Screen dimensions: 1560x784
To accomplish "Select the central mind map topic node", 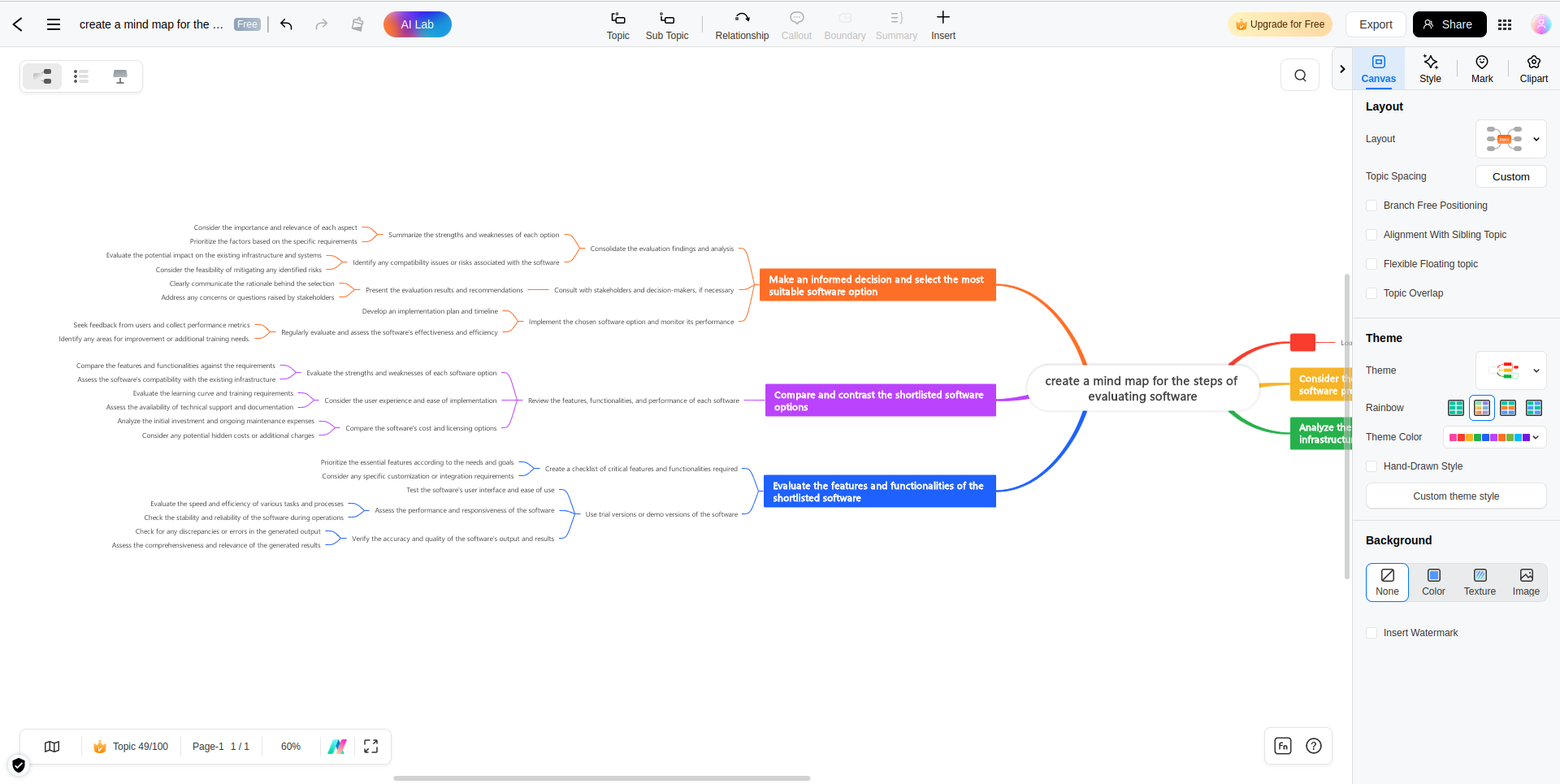I will coord(1142,388).
